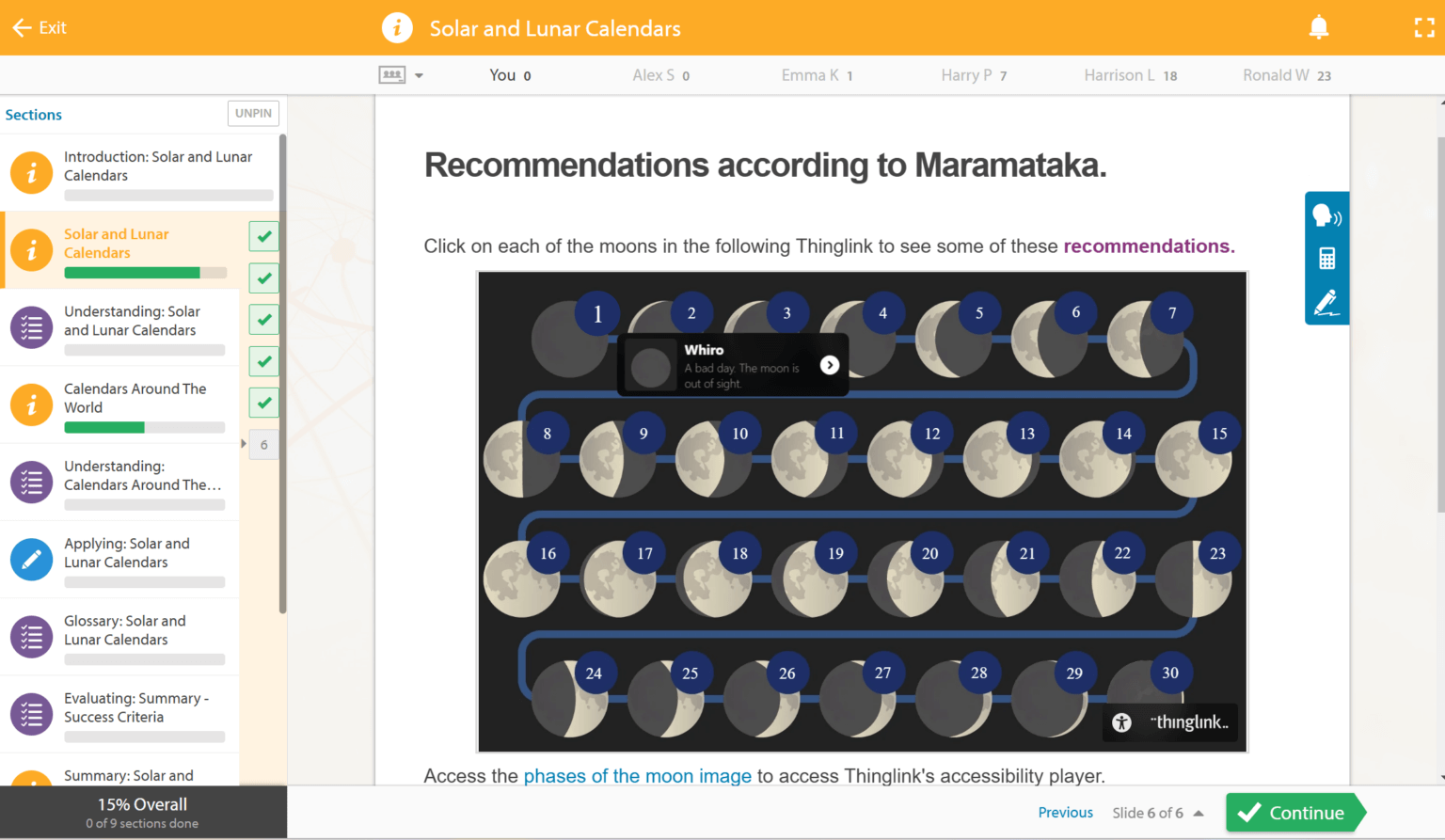Click the expander arrow beside slide 6
Screen dimensions: 1445x840
[244, 444]
